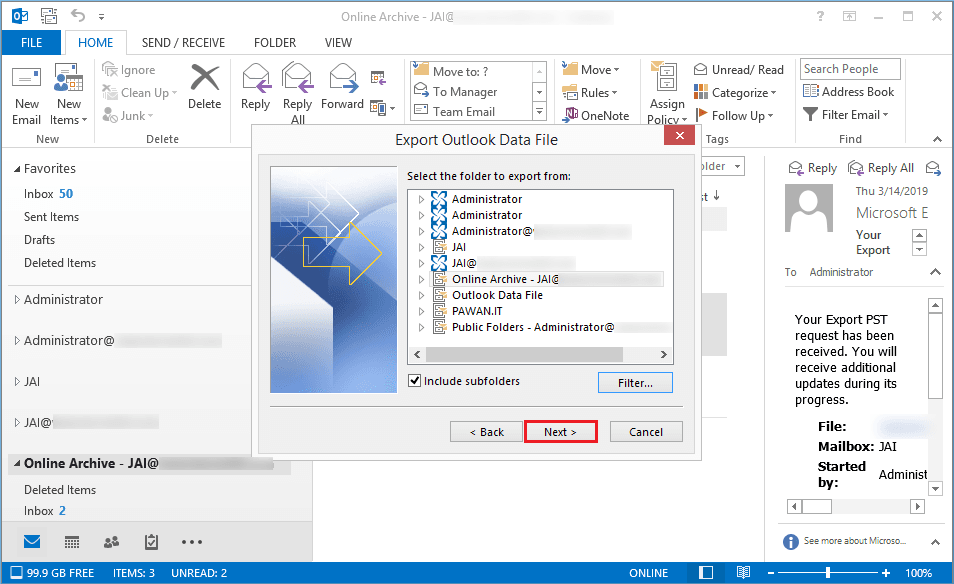Image resolution: width=954 pixels, height=584 pixels.
Task: Click the navigation bar more options dots
Action: pyautogui.click(x=192, y=541)
